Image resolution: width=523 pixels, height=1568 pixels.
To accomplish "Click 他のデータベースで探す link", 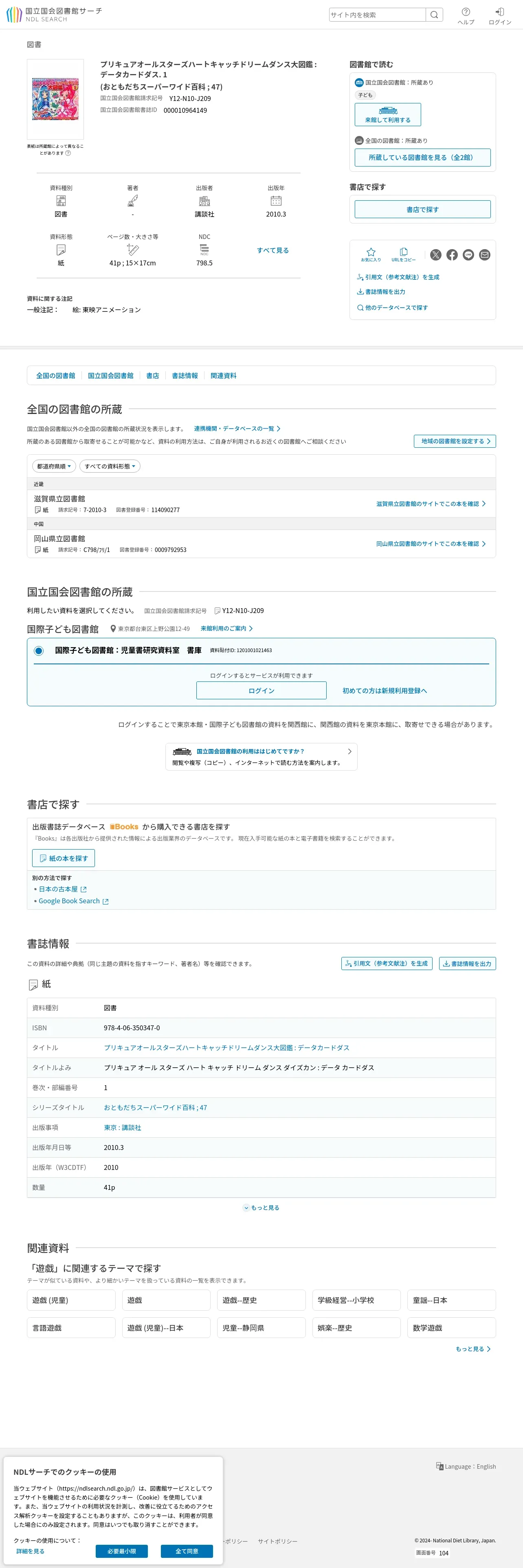I will (x=392, y=307).
